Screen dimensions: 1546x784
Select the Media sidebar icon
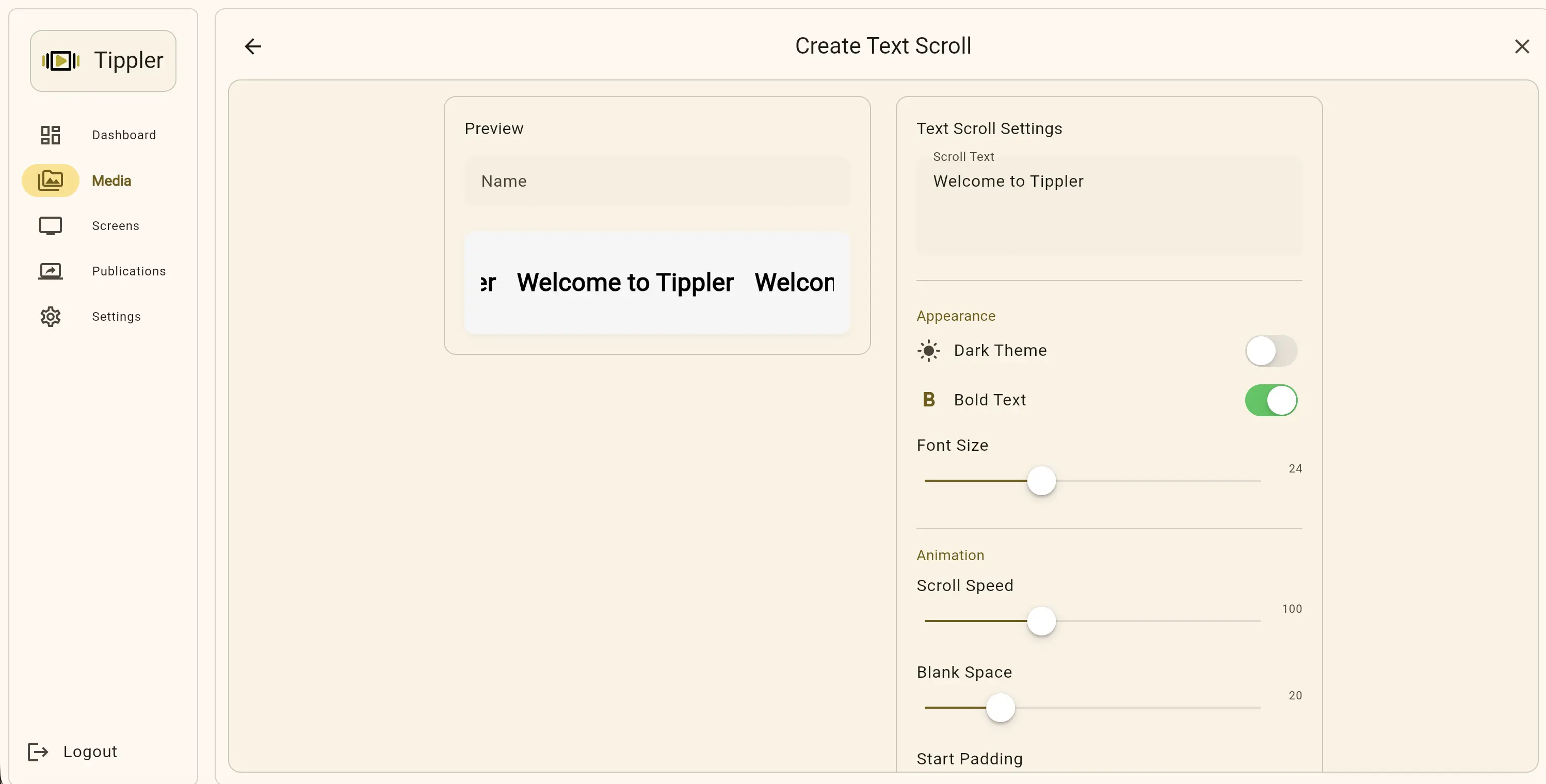tap(51, 180)
